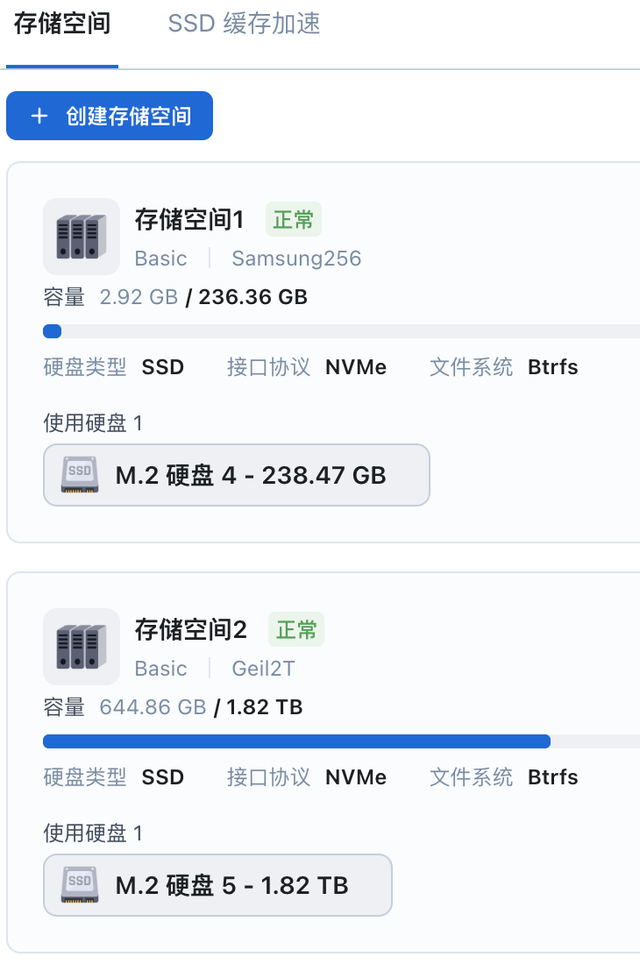Click the 正常 status badge of 存储空间2
640x964 pixels.
296,629
